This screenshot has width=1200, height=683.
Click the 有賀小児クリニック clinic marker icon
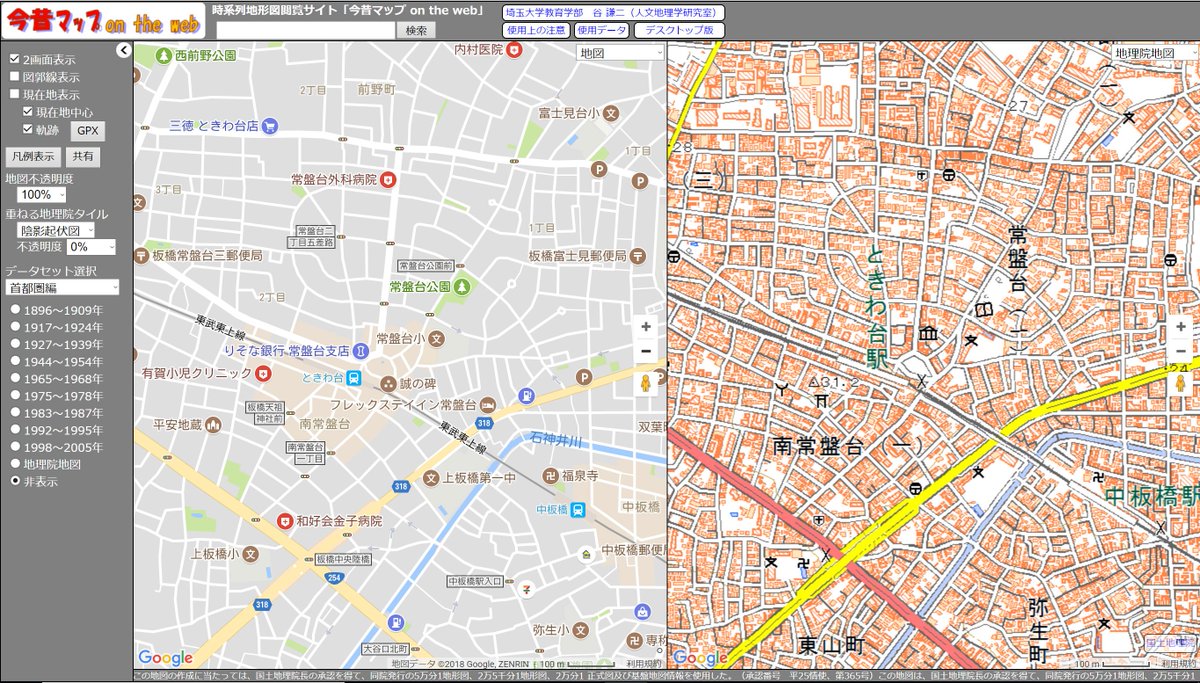point(263,373)
